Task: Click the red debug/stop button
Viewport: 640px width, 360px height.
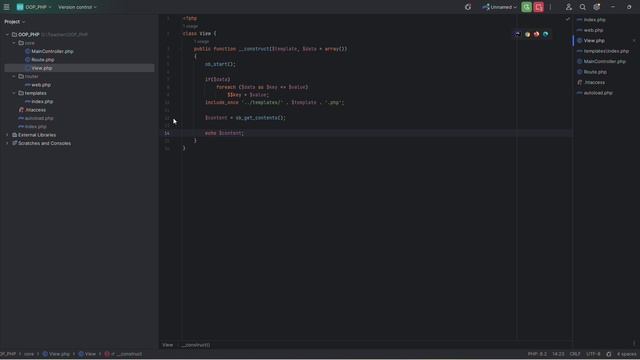Action: tap(539, 7)
